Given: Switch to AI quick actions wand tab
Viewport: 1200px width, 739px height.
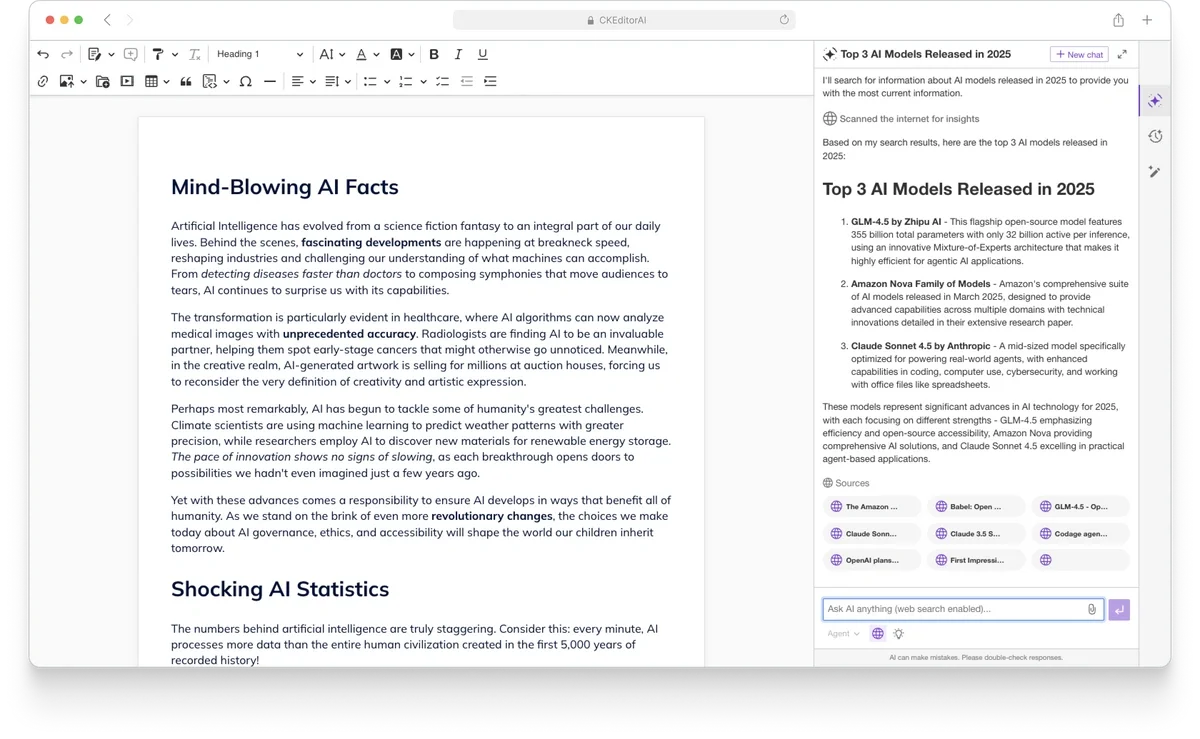Looking at the screenshot, I should pyautogui.click(x=1154, y=172).
